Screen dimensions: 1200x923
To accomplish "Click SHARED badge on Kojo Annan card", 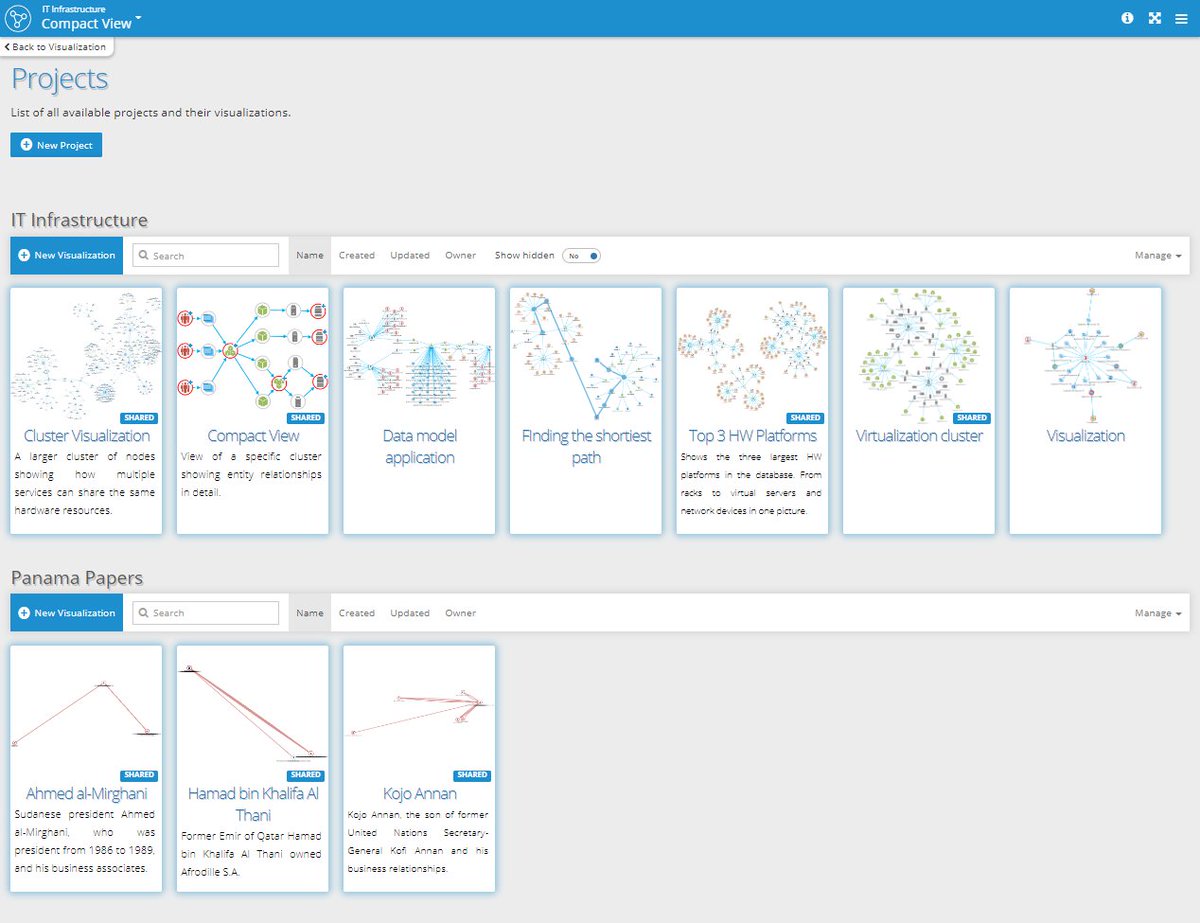I will coord(471,775).
